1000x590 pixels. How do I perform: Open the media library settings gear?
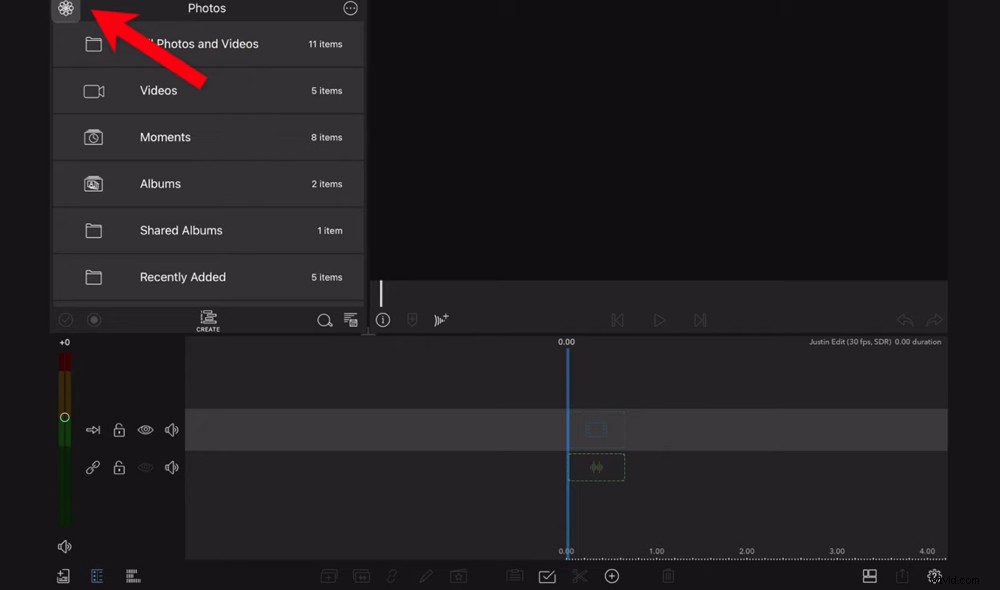[66, 9]
